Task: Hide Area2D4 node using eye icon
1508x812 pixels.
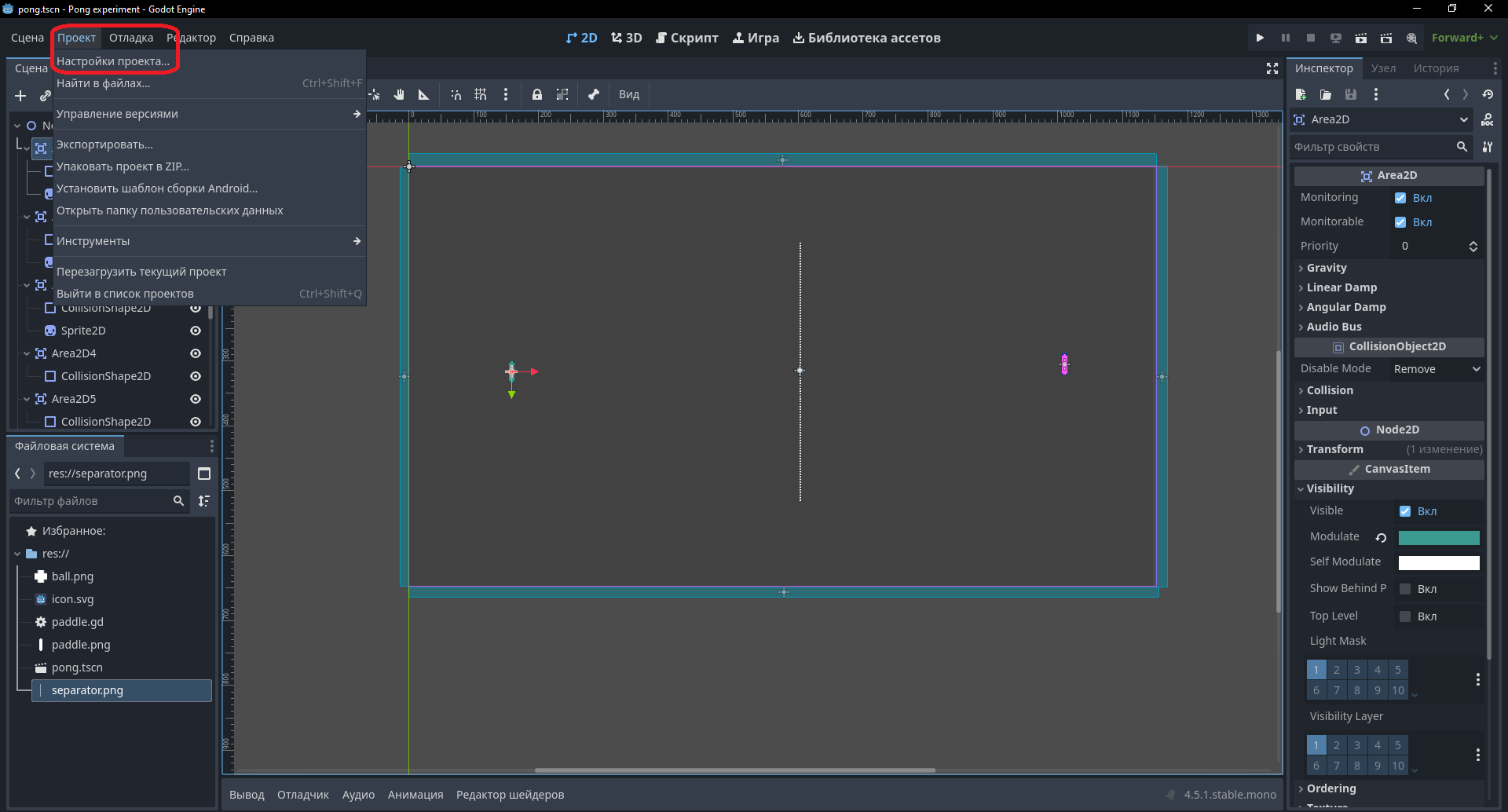Action: 196,353
